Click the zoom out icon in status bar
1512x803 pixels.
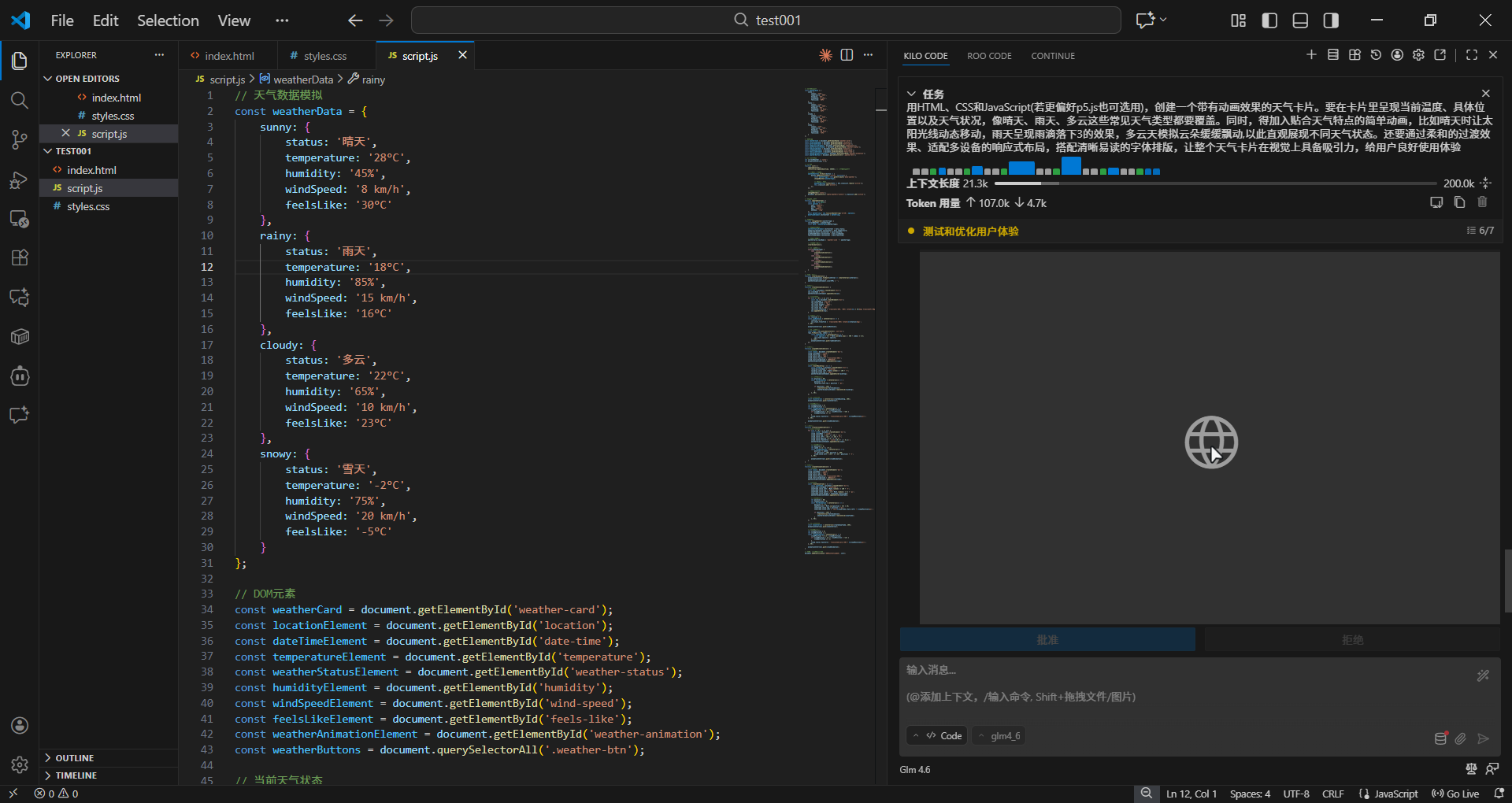point(1147,794)
